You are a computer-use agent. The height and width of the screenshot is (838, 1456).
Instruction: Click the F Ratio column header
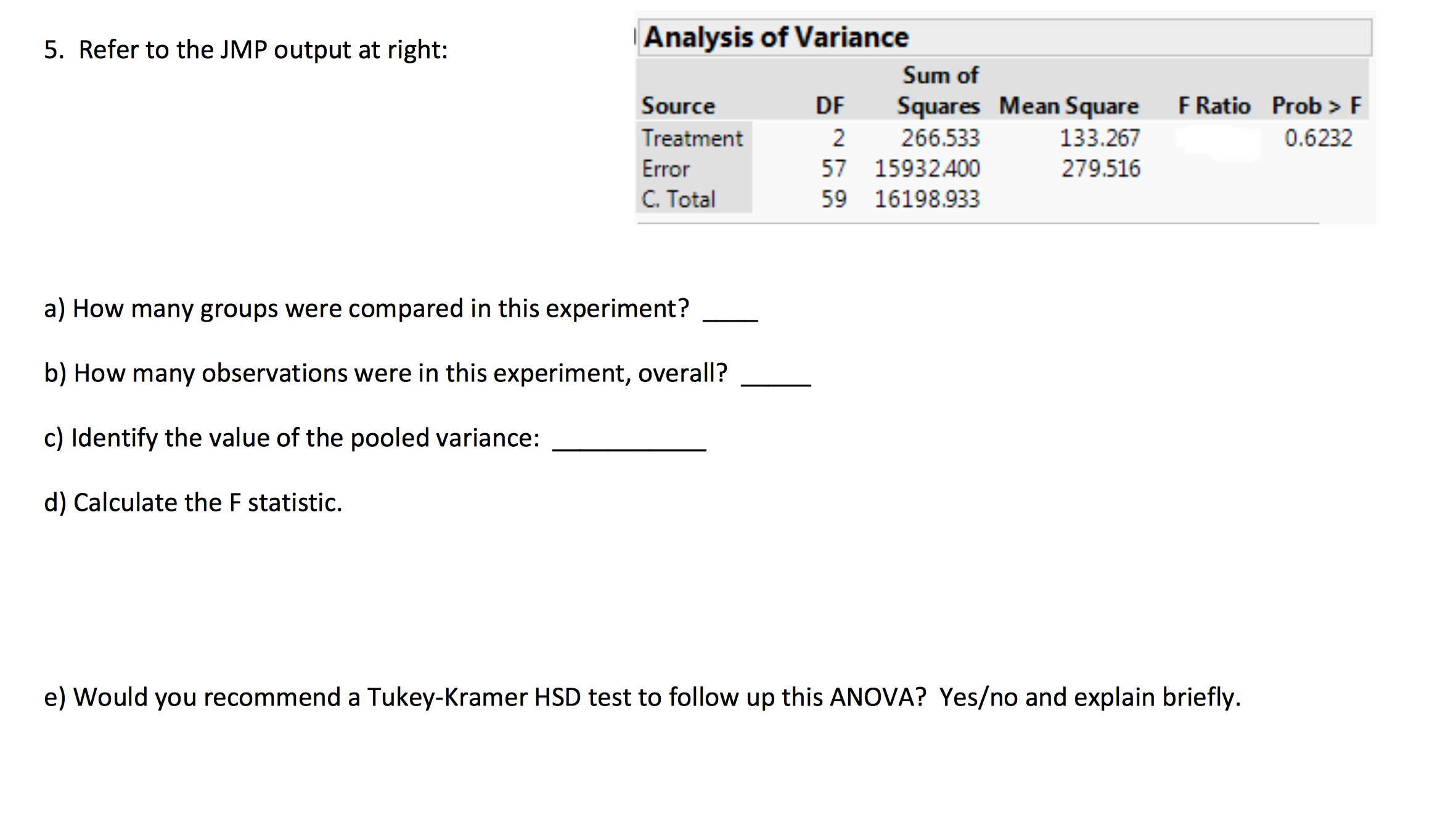pos(1214,106)
